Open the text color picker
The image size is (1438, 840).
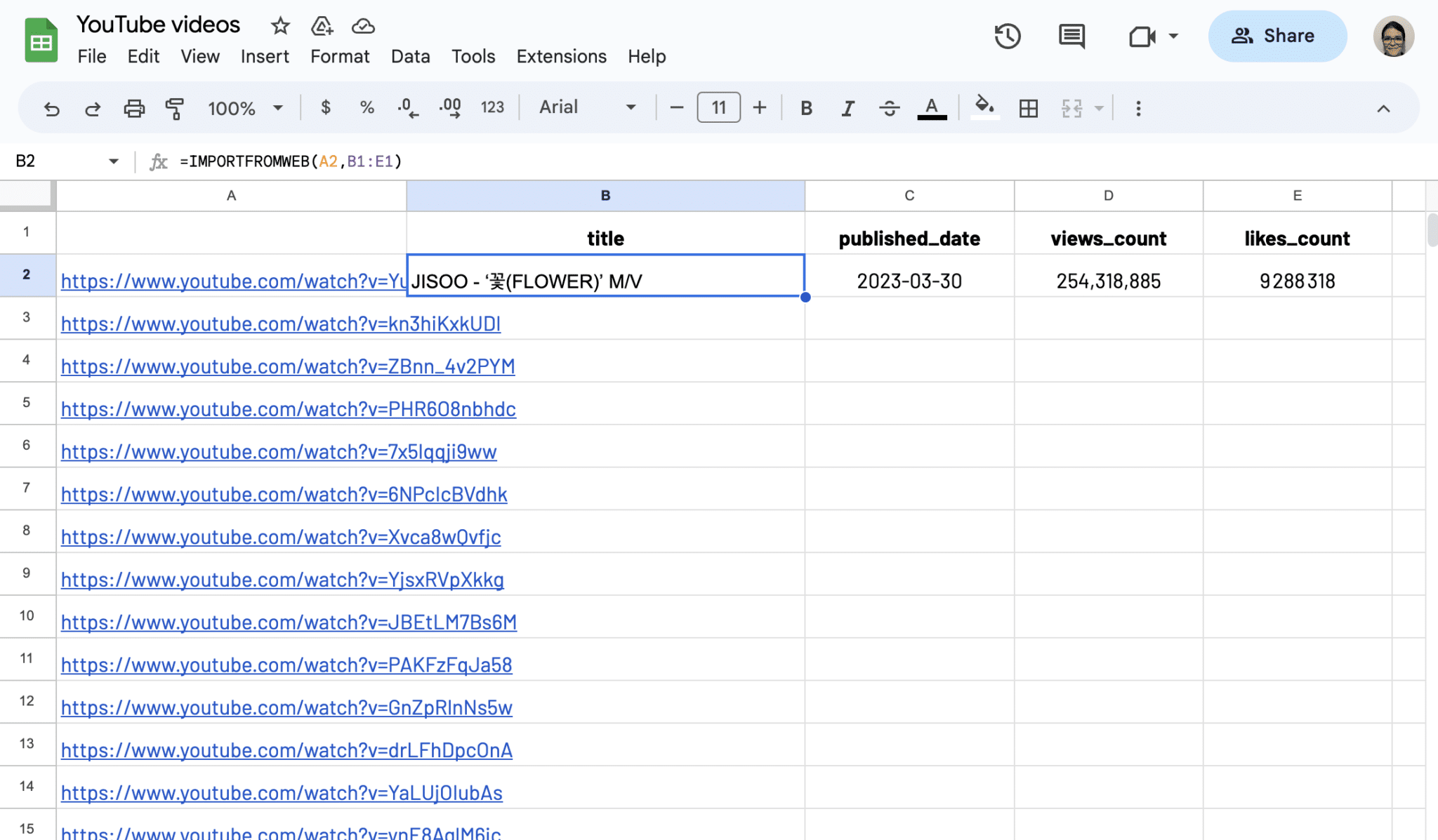click(x=930, y=108)
